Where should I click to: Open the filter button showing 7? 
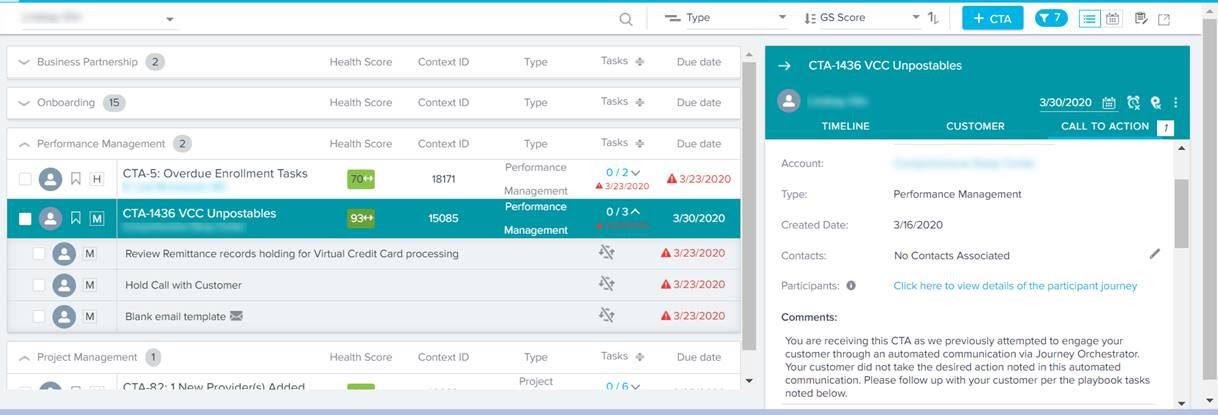(1051, 18)
